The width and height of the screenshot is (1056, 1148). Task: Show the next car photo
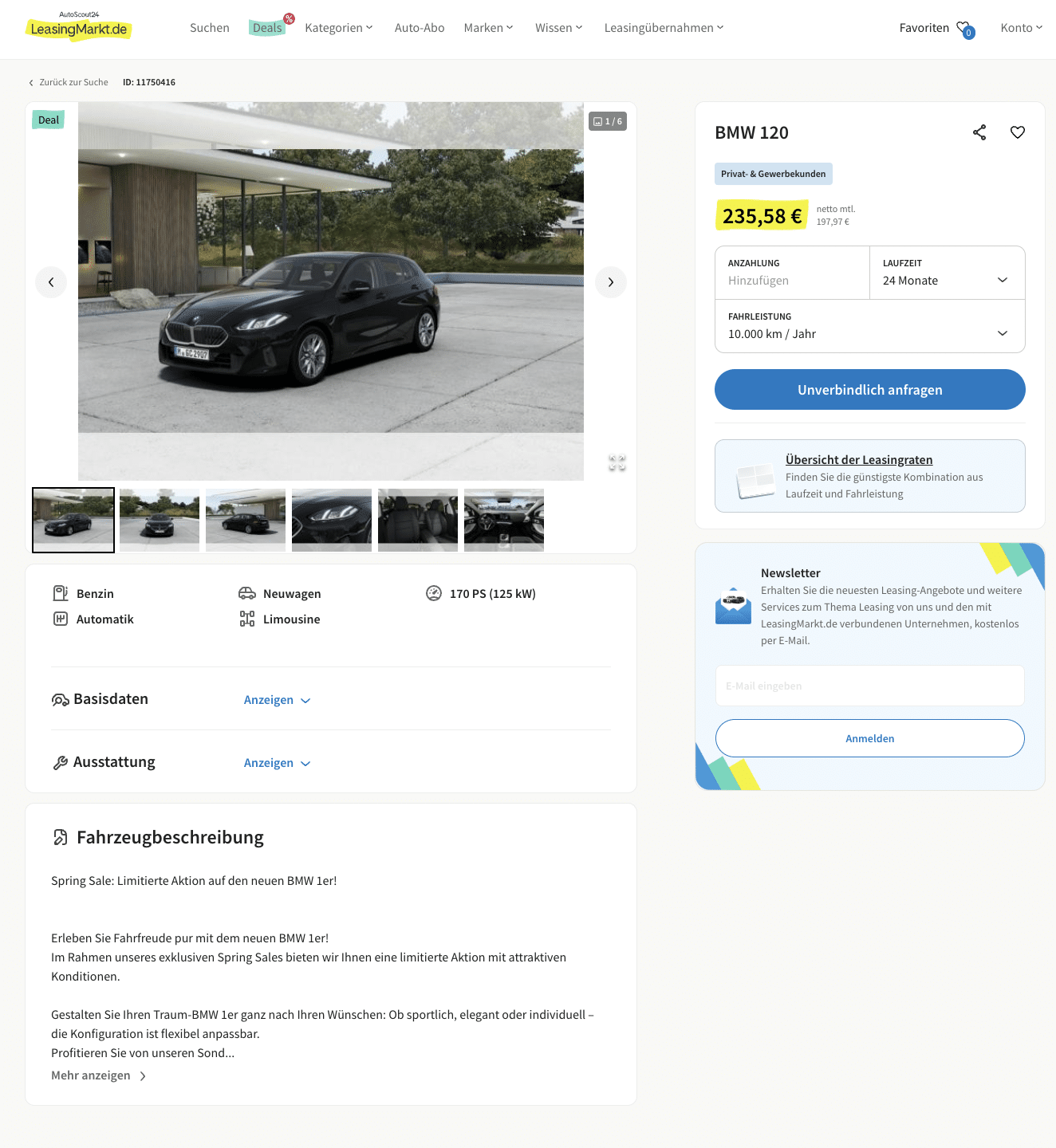(x=611, y=282)
